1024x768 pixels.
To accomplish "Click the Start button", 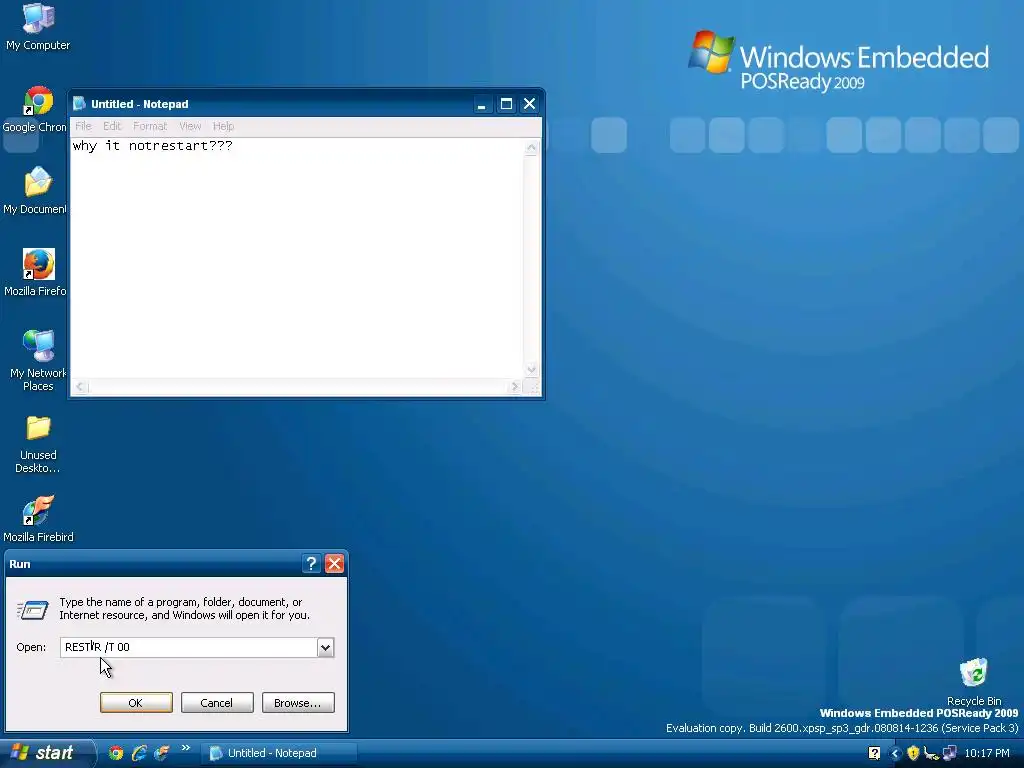I will pyautogui.click(x=46, y=753).
